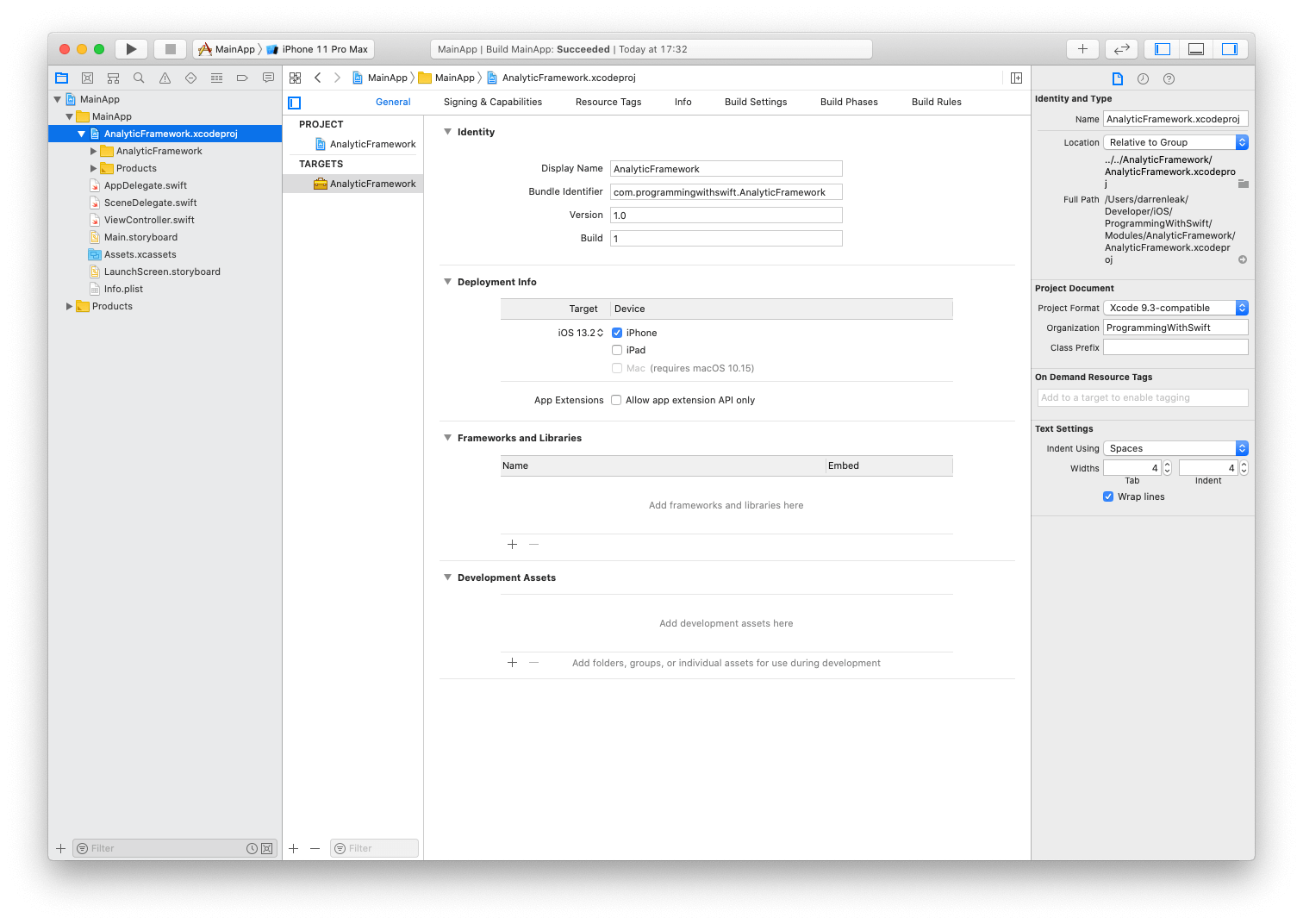This screenshot has width=1303, height=924.
Task: Reveal full path in Finder arrow
Action: (x=1243, y=259)
